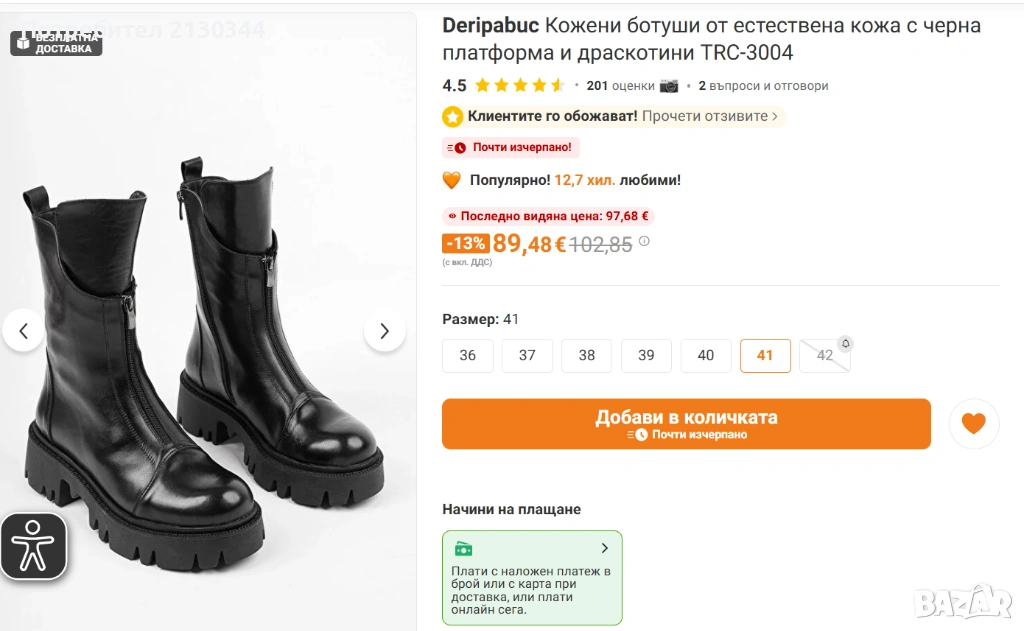Click the camera icon beside the ratings

669,86
